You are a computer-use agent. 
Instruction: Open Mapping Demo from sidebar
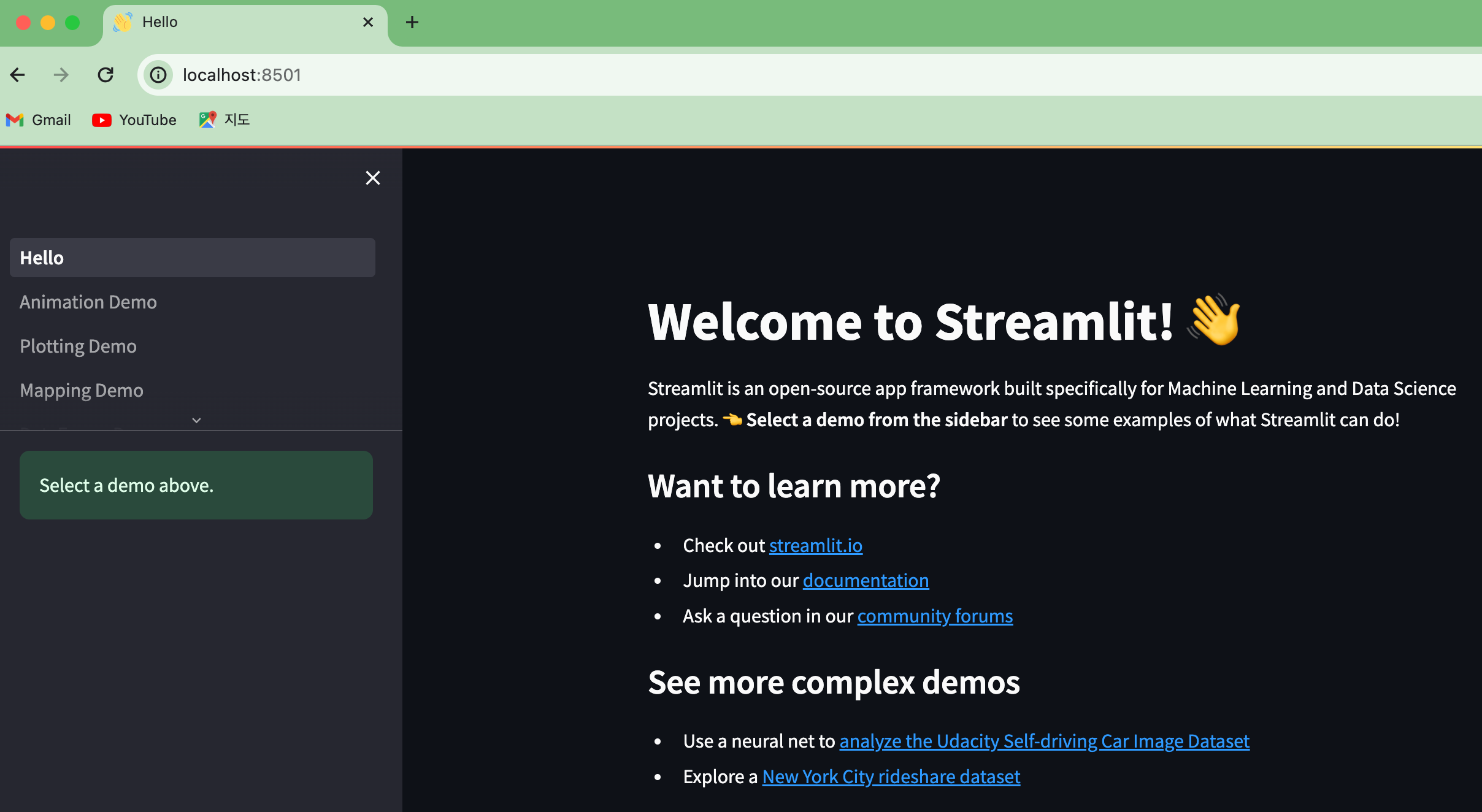pos(81,391)
